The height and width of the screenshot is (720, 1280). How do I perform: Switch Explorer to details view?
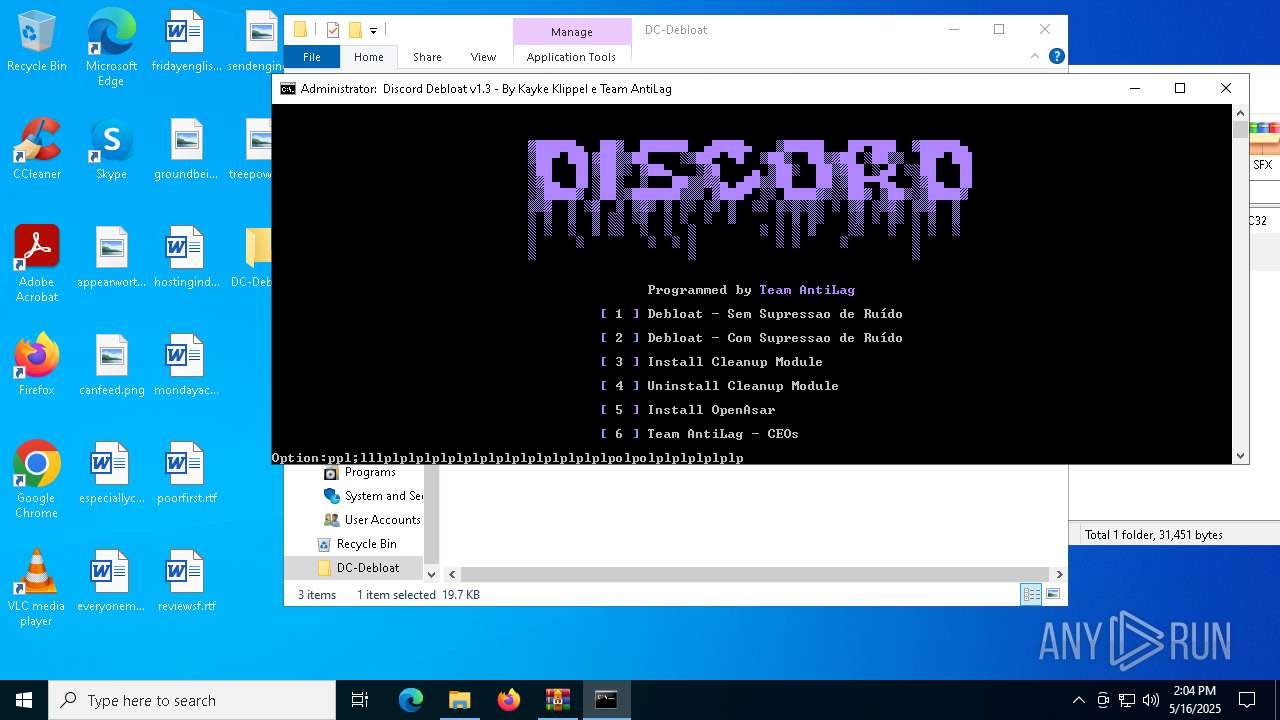coord(1031,594)
